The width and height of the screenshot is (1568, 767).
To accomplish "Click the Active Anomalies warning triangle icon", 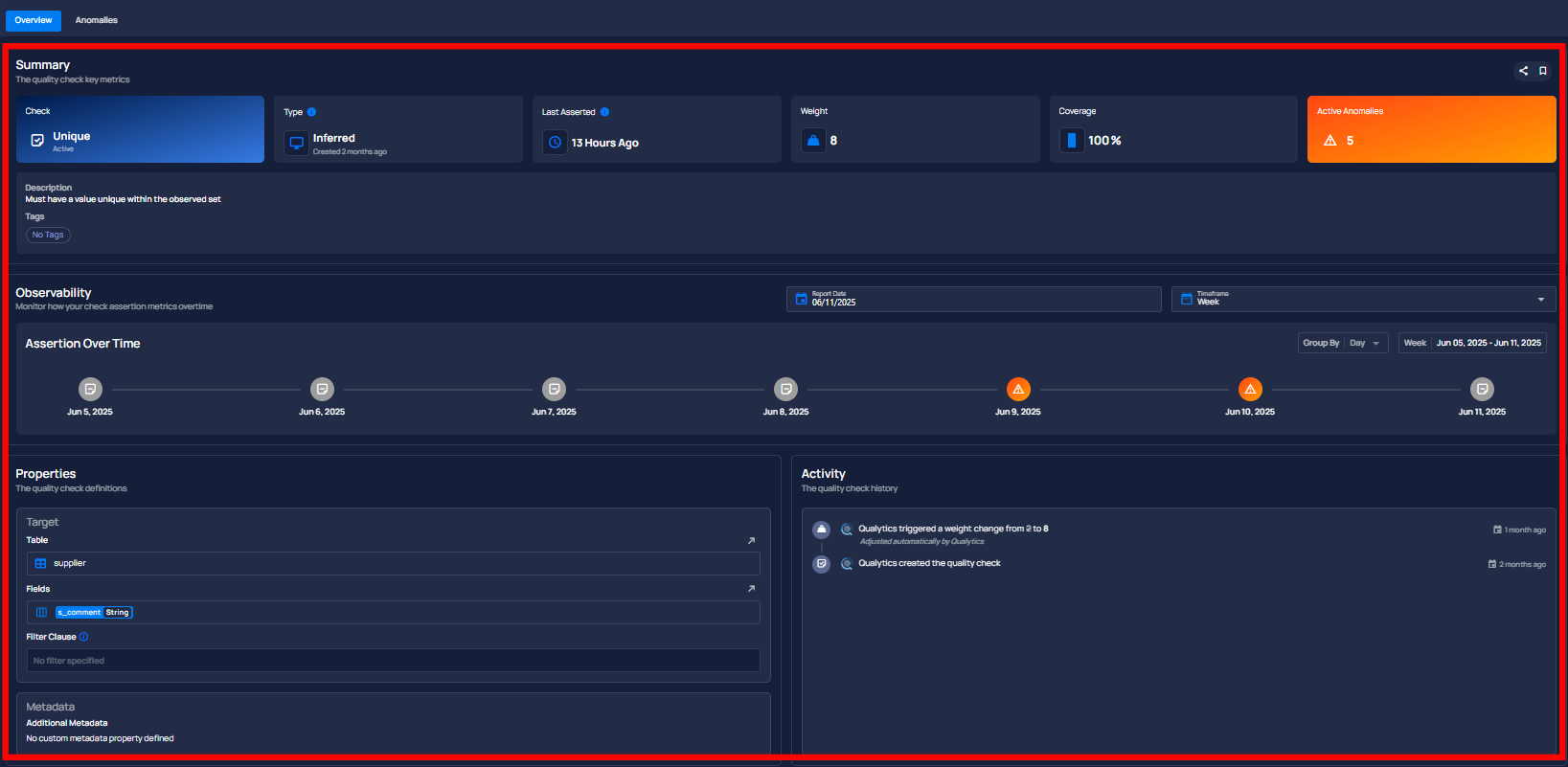I will 1329,141.
